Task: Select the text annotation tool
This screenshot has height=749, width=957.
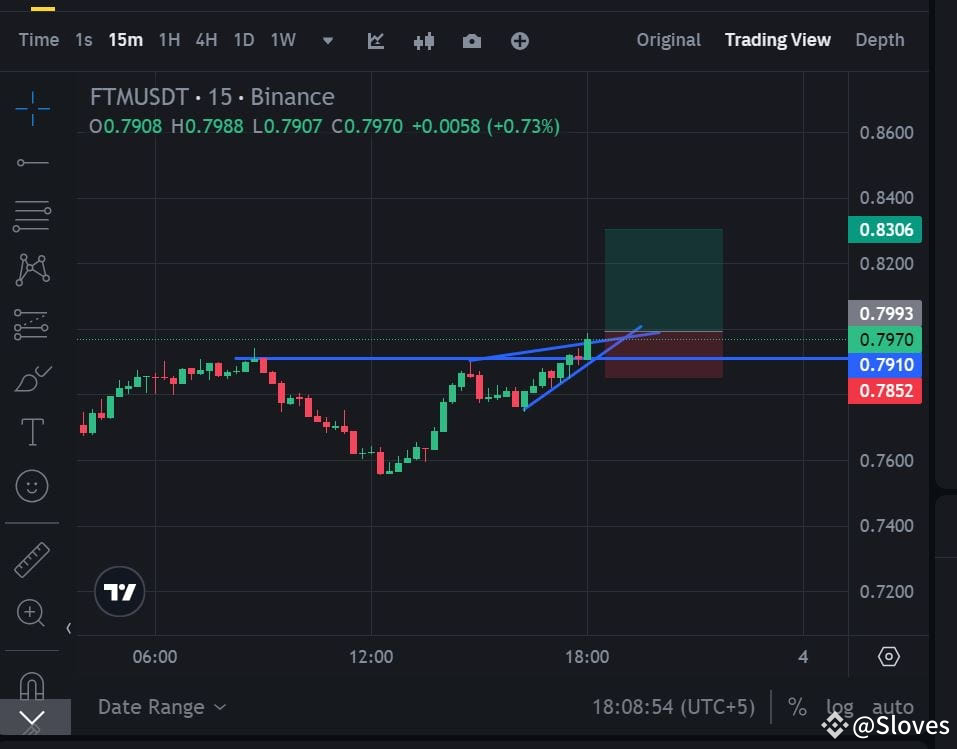Action: click(32, 432)
